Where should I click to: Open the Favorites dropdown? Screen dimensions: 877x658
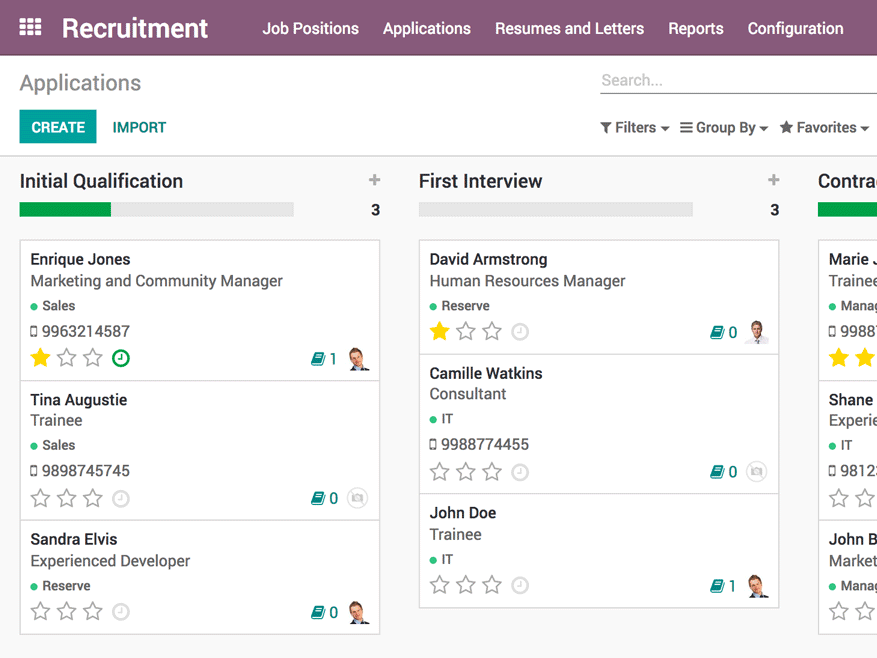point(824,128)
